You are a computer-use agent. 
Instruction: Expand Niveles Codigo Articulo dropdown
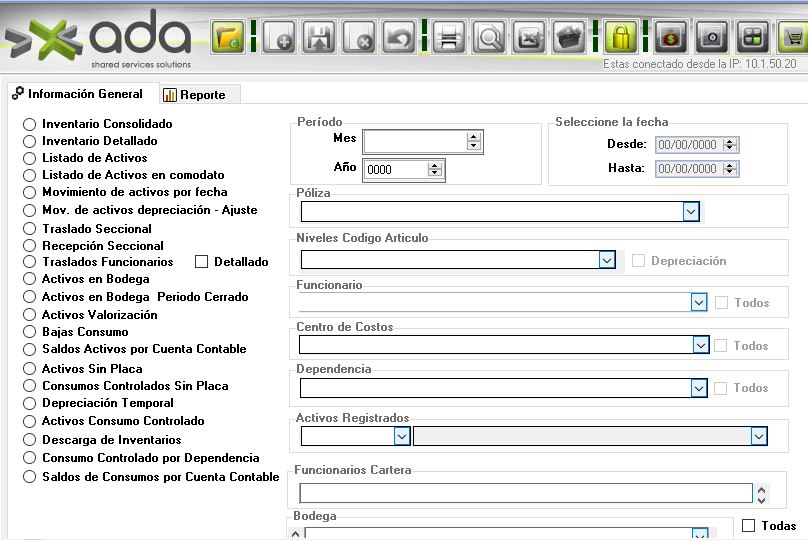(x=607, y=260)
